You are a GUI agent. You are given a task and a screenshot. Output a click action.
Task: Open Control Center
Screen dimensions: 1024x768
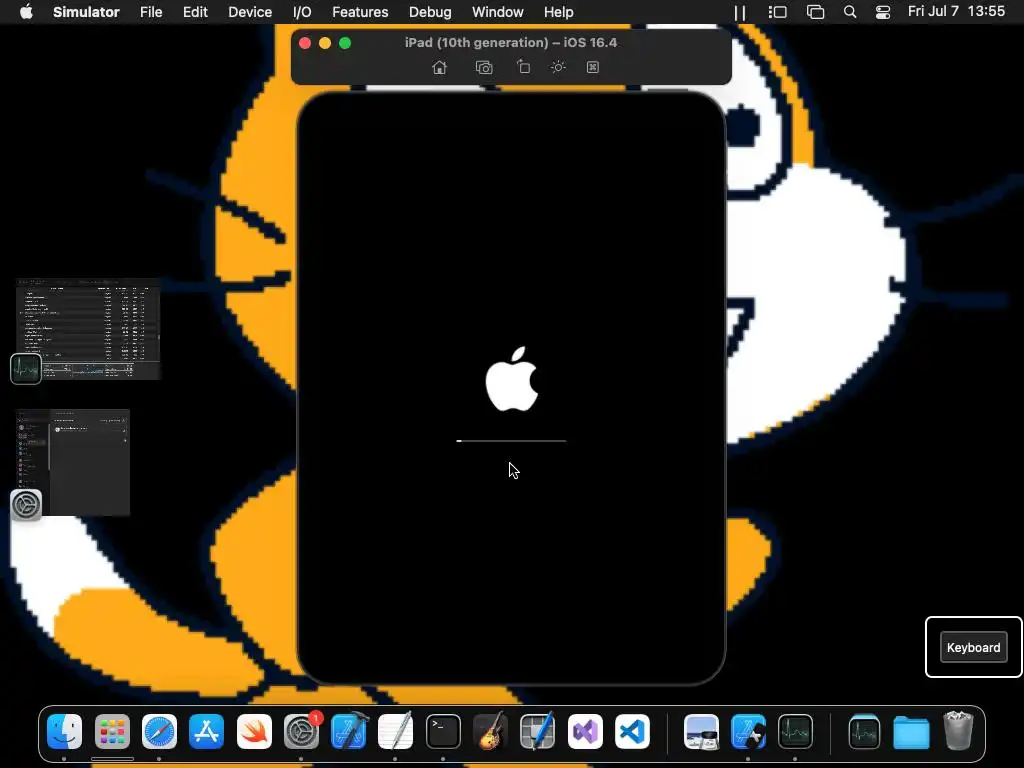882,12
